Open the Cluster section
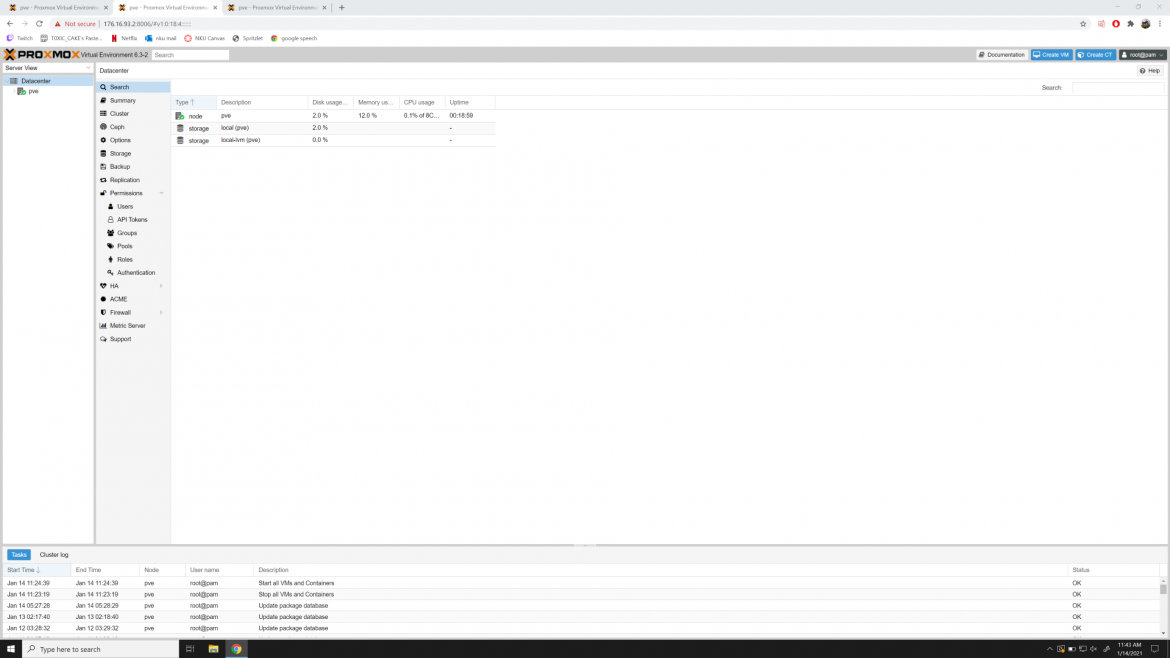1170x658 pixels. (119, 113)
